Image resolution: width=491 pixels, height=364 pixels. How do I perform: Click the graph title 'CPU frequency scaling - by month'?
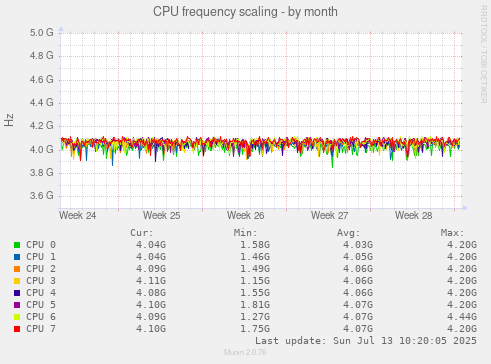[x=245, y=12]
